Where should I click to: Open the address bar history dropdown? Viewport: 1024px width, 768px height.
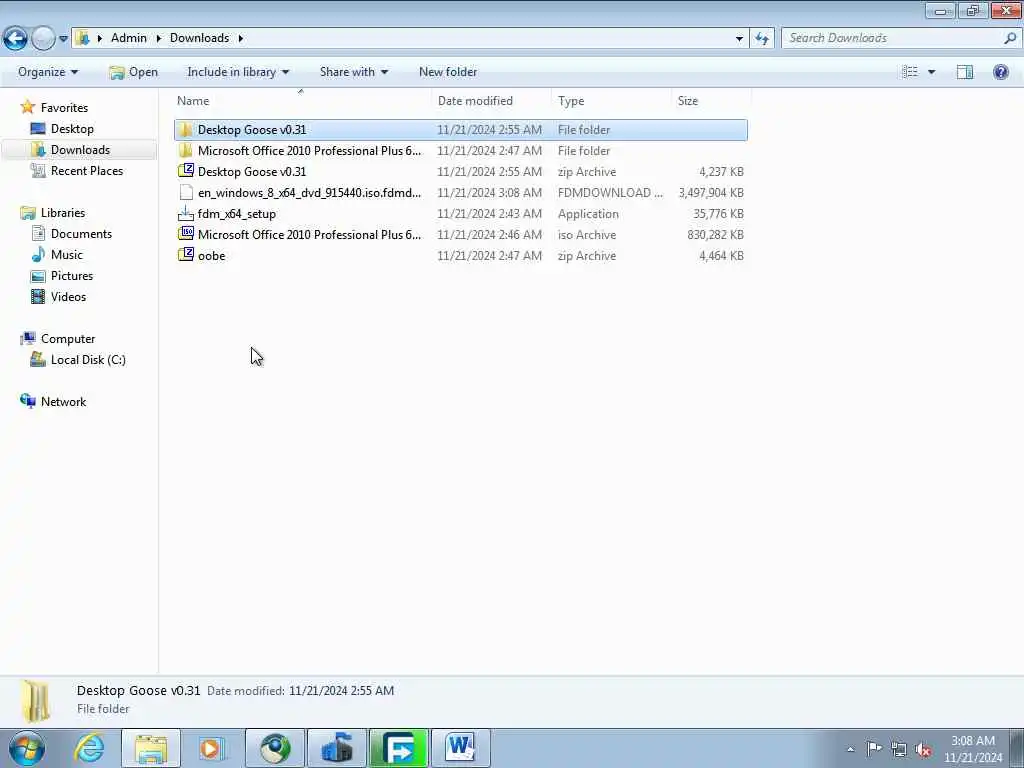coord(739,39)
